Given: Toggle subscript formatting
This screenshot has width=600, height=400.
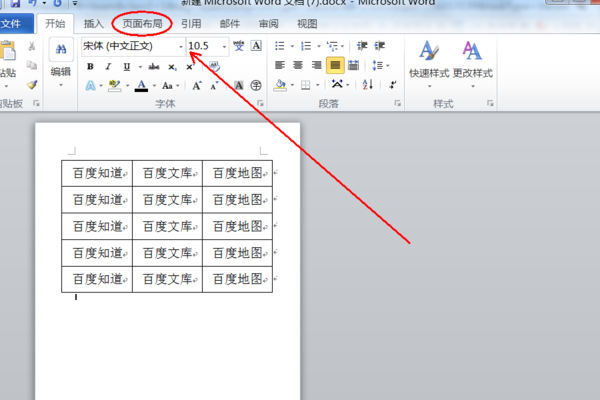Looking at the screenshot, I should [x=172, y=67].
